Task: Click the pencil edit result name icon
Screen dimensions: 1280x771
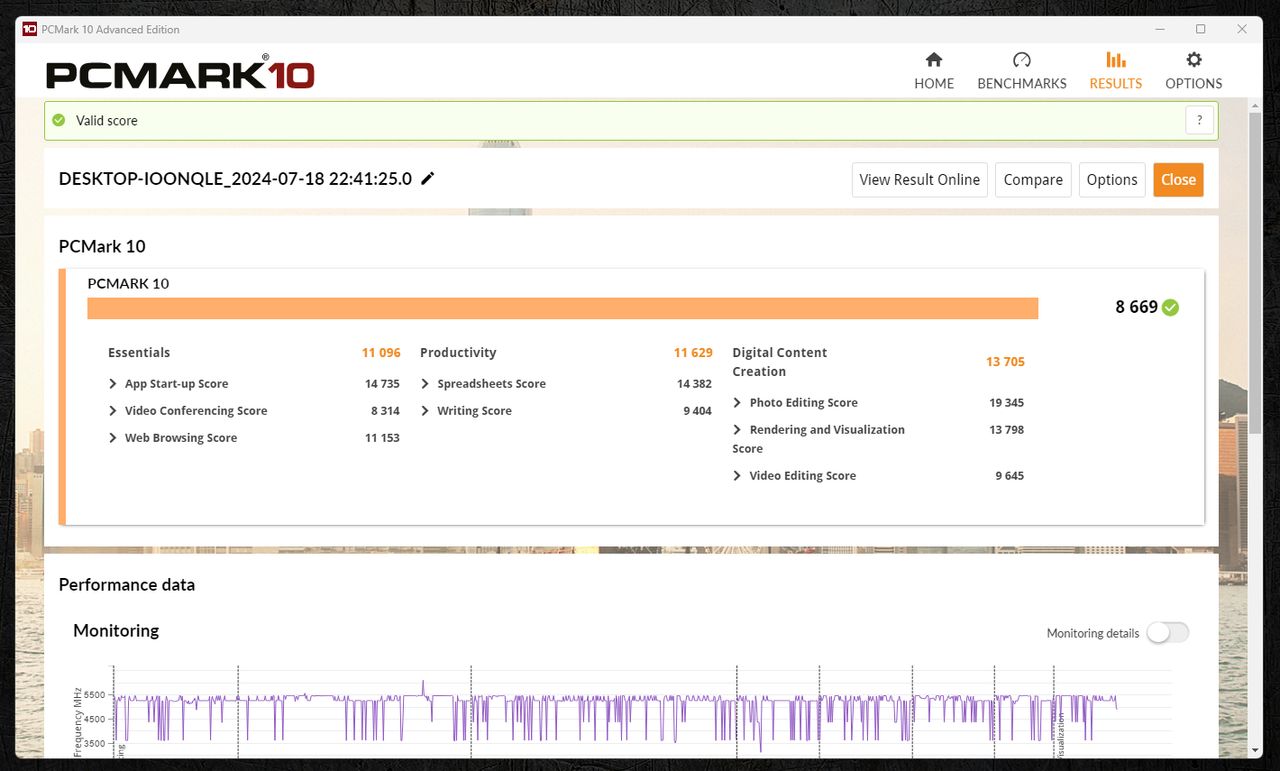Action: [428, 178]
